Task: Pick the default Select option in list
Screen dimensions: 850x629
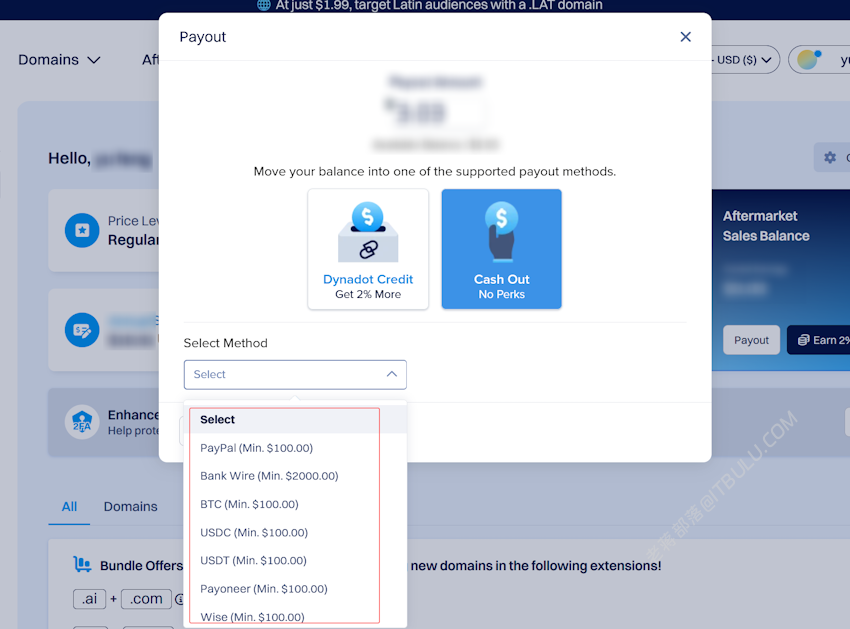Action: pyautogui.click(x=295, y=420)
